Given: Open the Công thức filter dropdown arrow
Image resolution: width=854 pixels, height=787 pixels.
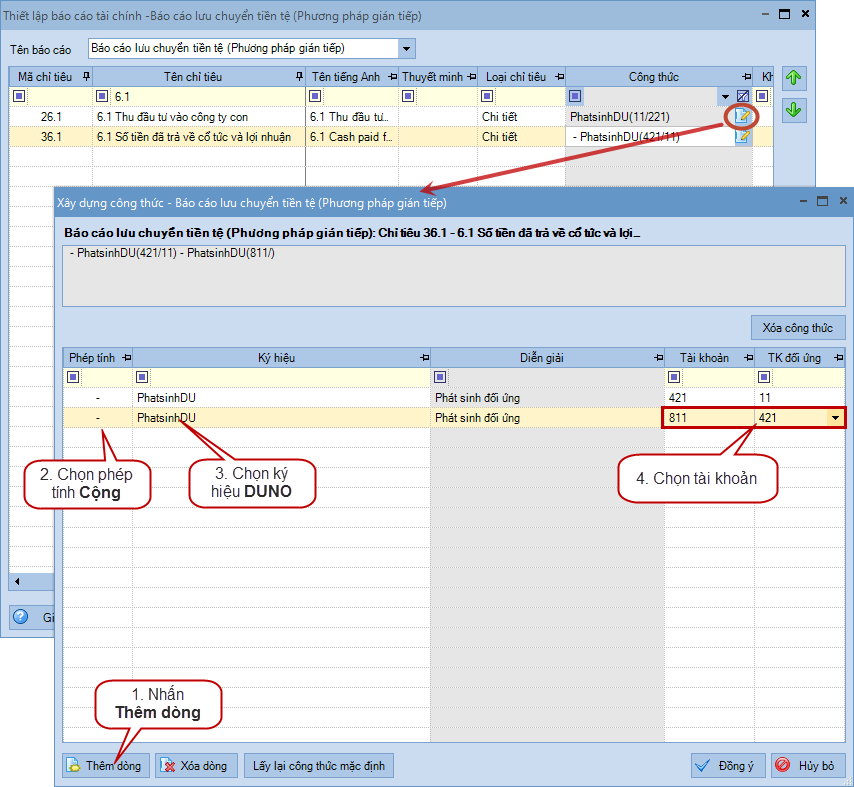Looking at the screenshot, I should tap(725, 97).
